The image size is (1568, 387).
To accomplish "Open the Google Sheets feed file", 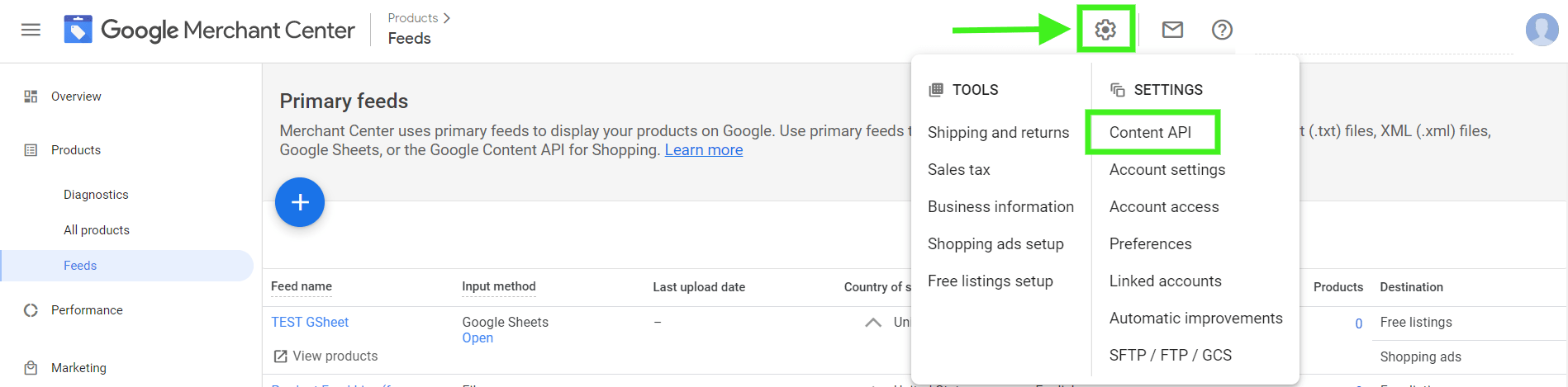I will click(x=478, y=338).
